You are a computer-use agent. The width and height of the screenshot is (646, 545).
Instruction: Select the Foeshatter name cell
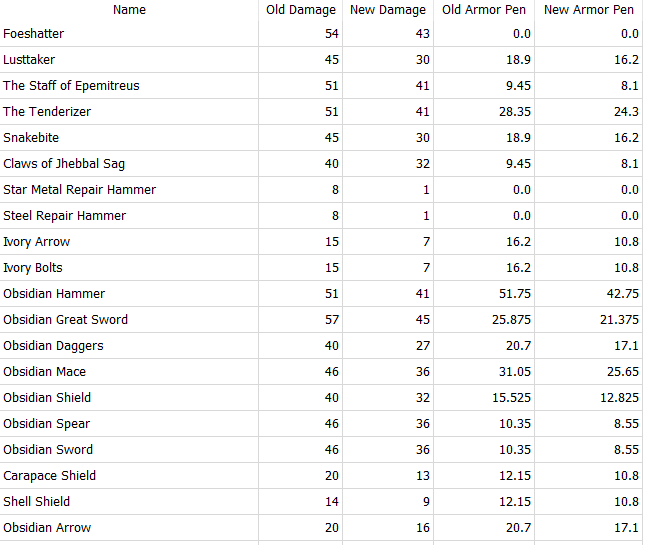(34, 34)
